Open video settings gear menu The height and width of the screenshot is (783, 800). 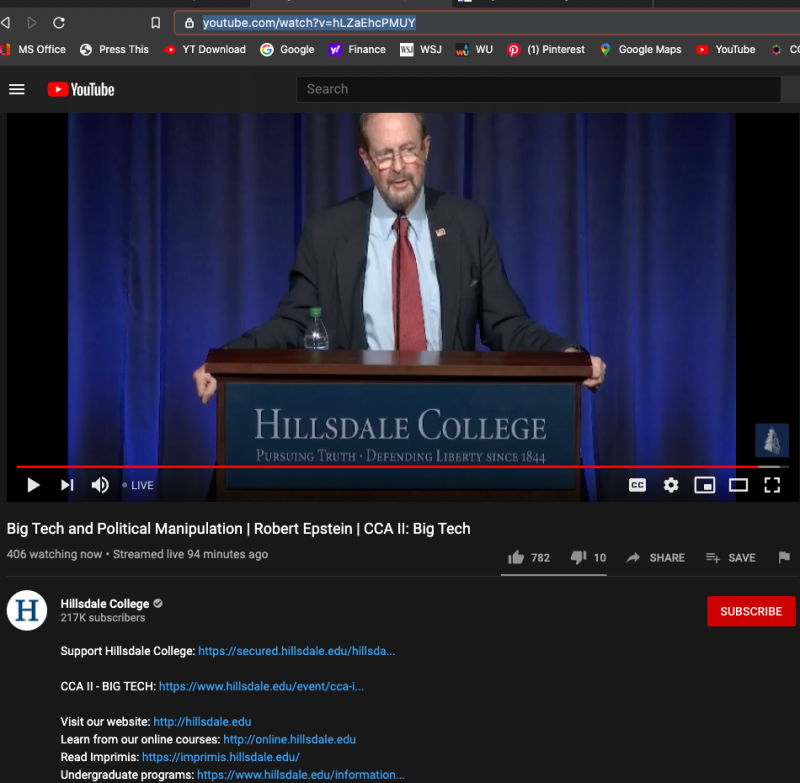coord(671,485)
